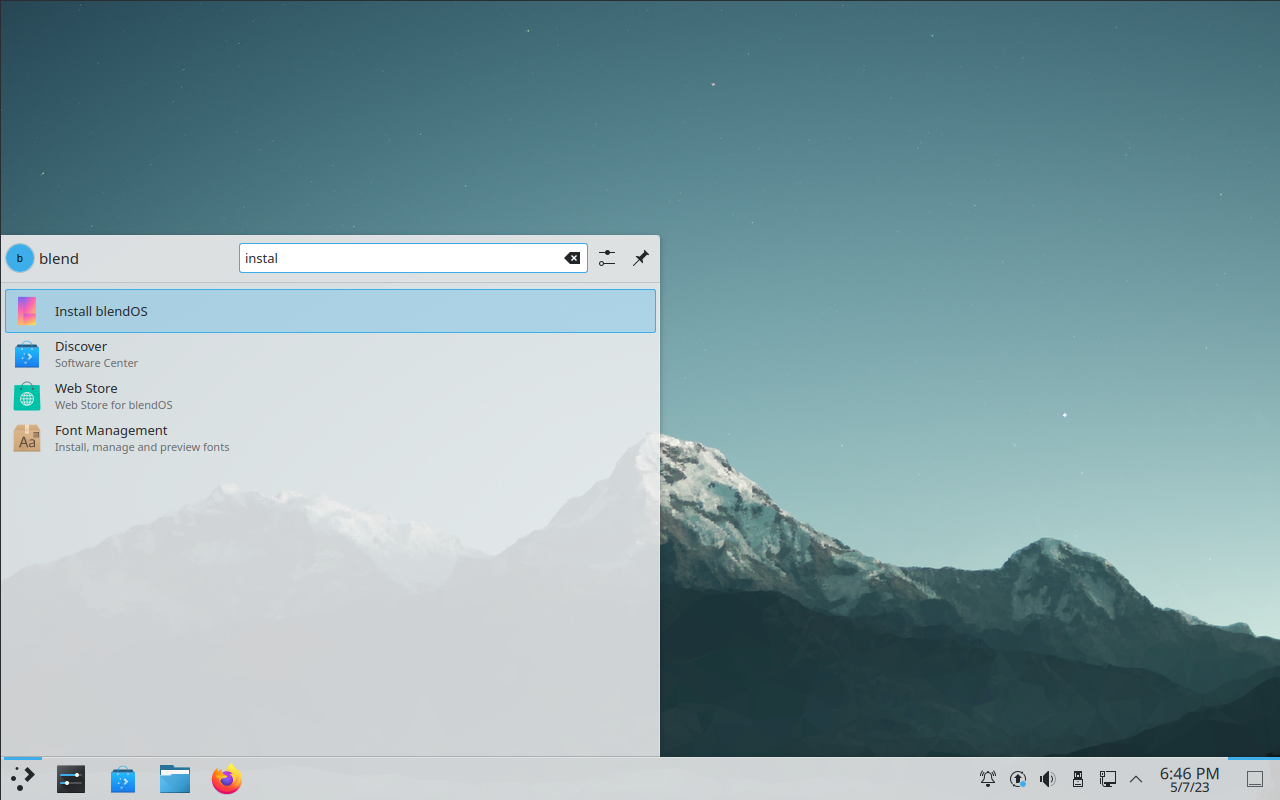
Task: Clear the search text with the backspace button
Action: (572, 258)
